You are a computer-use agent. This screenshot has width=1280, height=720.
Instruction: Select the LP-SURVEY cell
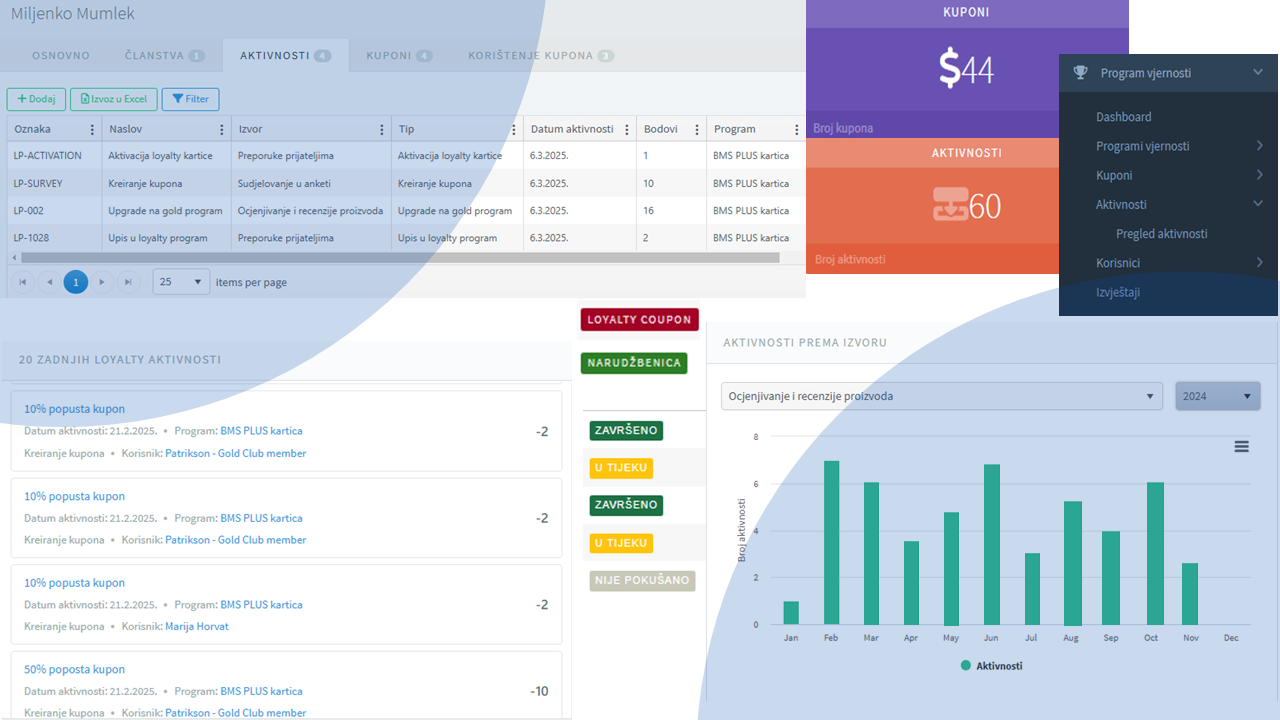[x=53, y=184]
